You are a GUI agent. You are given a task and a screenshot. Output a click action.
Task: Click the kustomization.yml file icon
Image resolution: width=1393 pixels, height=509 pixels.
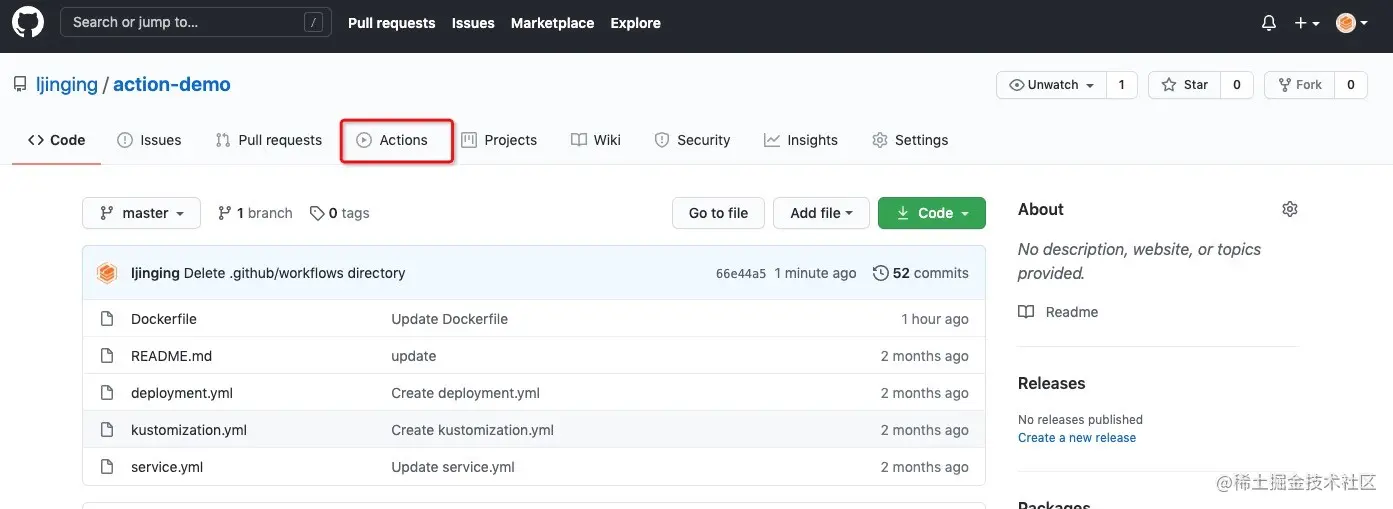pos(107,430)
